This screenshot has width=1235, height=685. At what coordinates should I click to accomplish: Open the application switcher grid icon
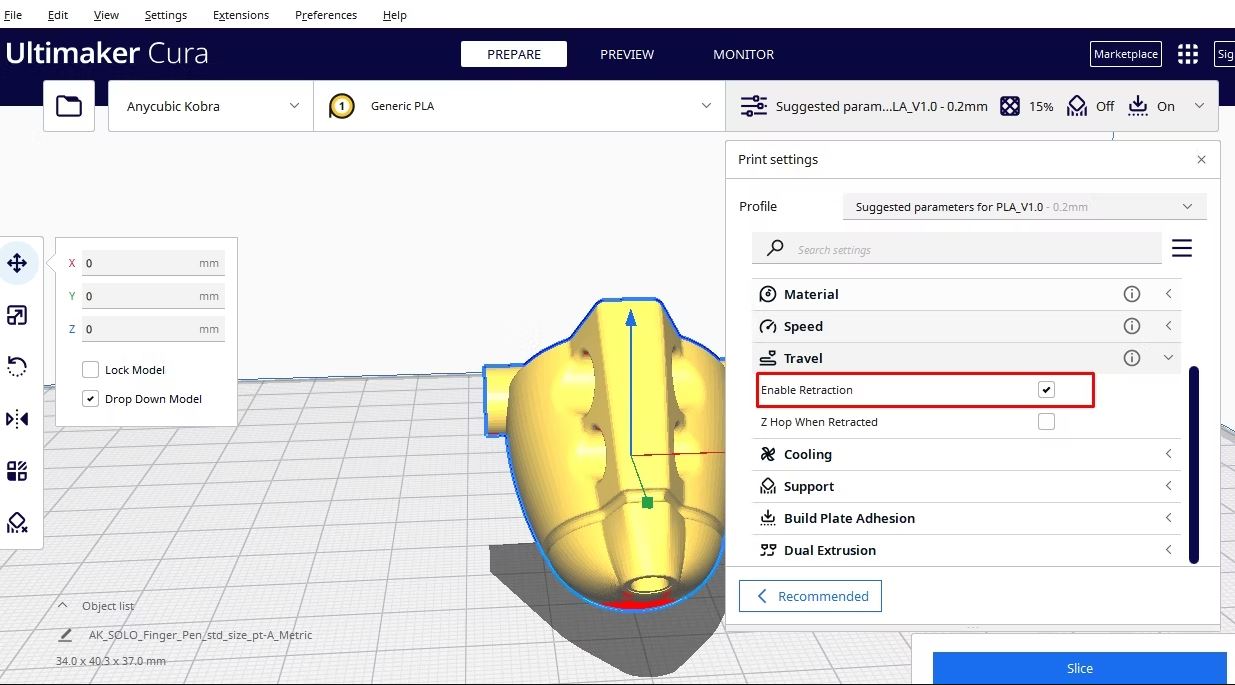point(1187,54)
